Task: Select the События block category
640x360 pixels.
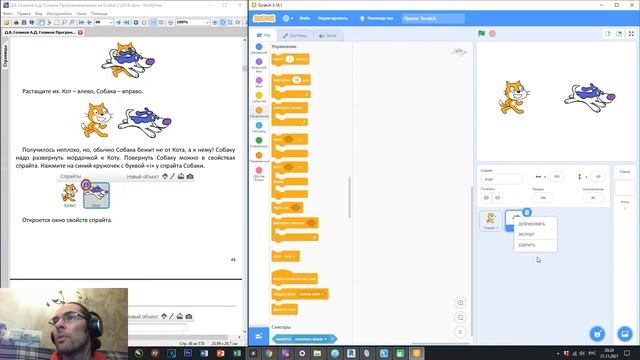Action: (x=259, y=98)
